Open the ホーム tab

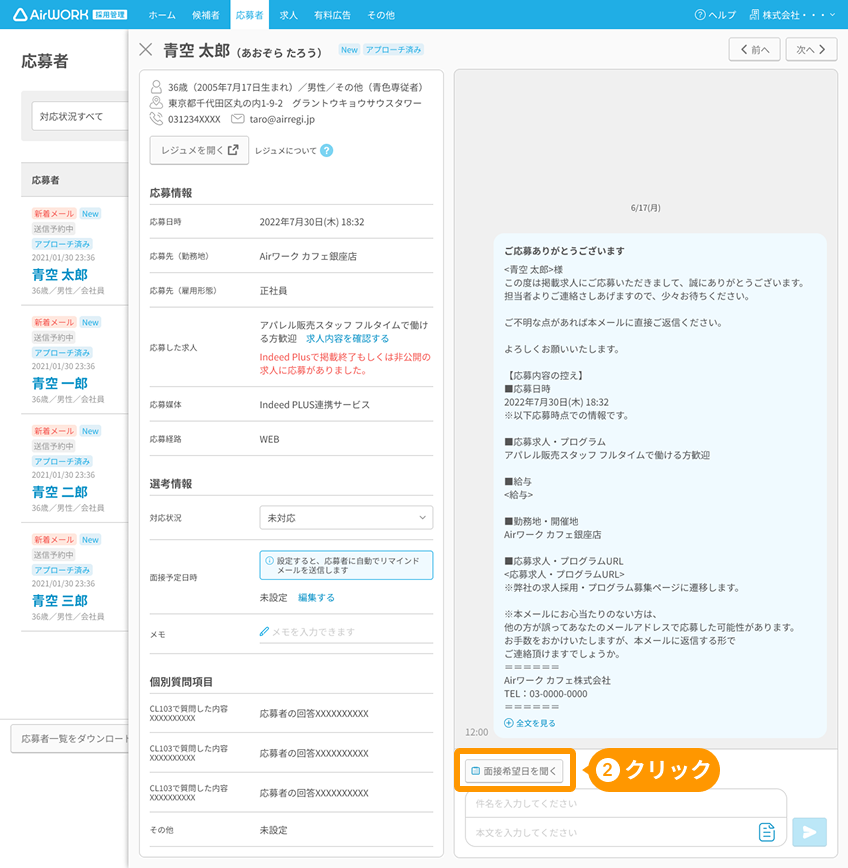[x=162, y=15]
